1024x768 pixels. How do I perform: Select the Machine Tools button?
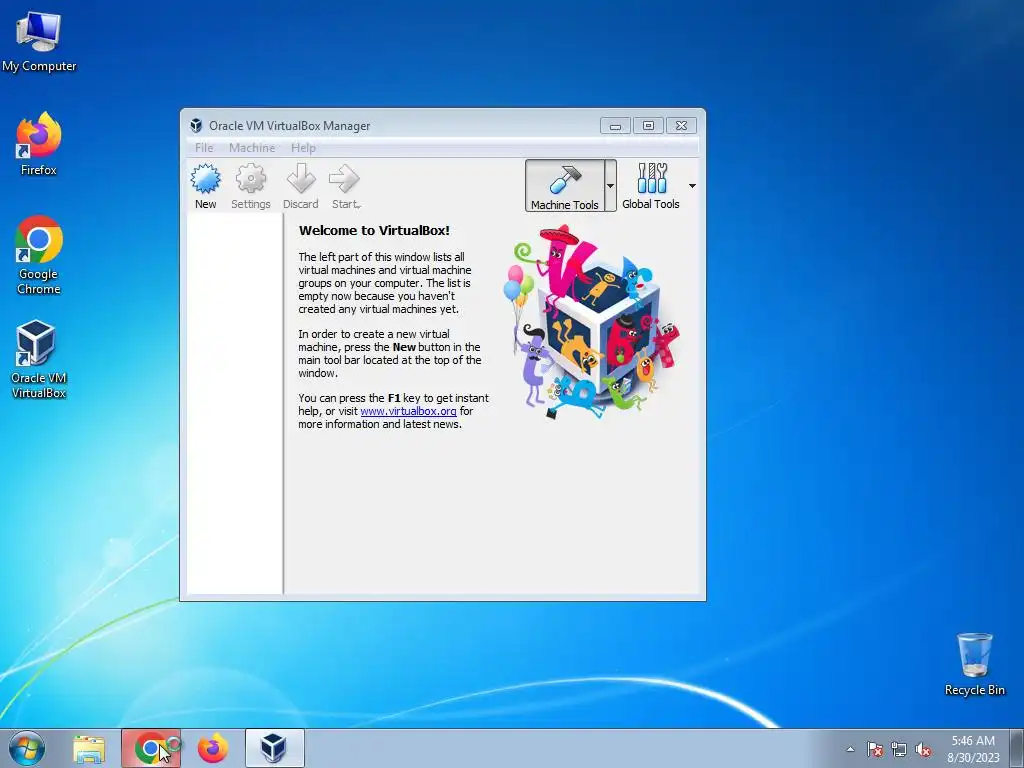tap(565, 186)
